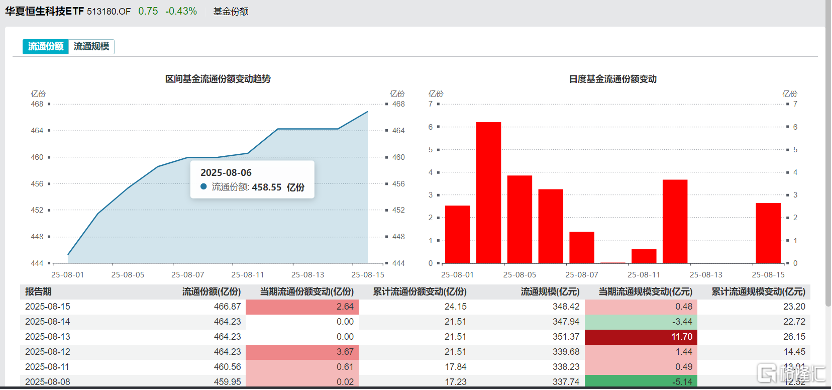Viewport: 832px width, 390px height.
Task: Click the 当期流通规模变动(亿元) column header
Action: 645,291
